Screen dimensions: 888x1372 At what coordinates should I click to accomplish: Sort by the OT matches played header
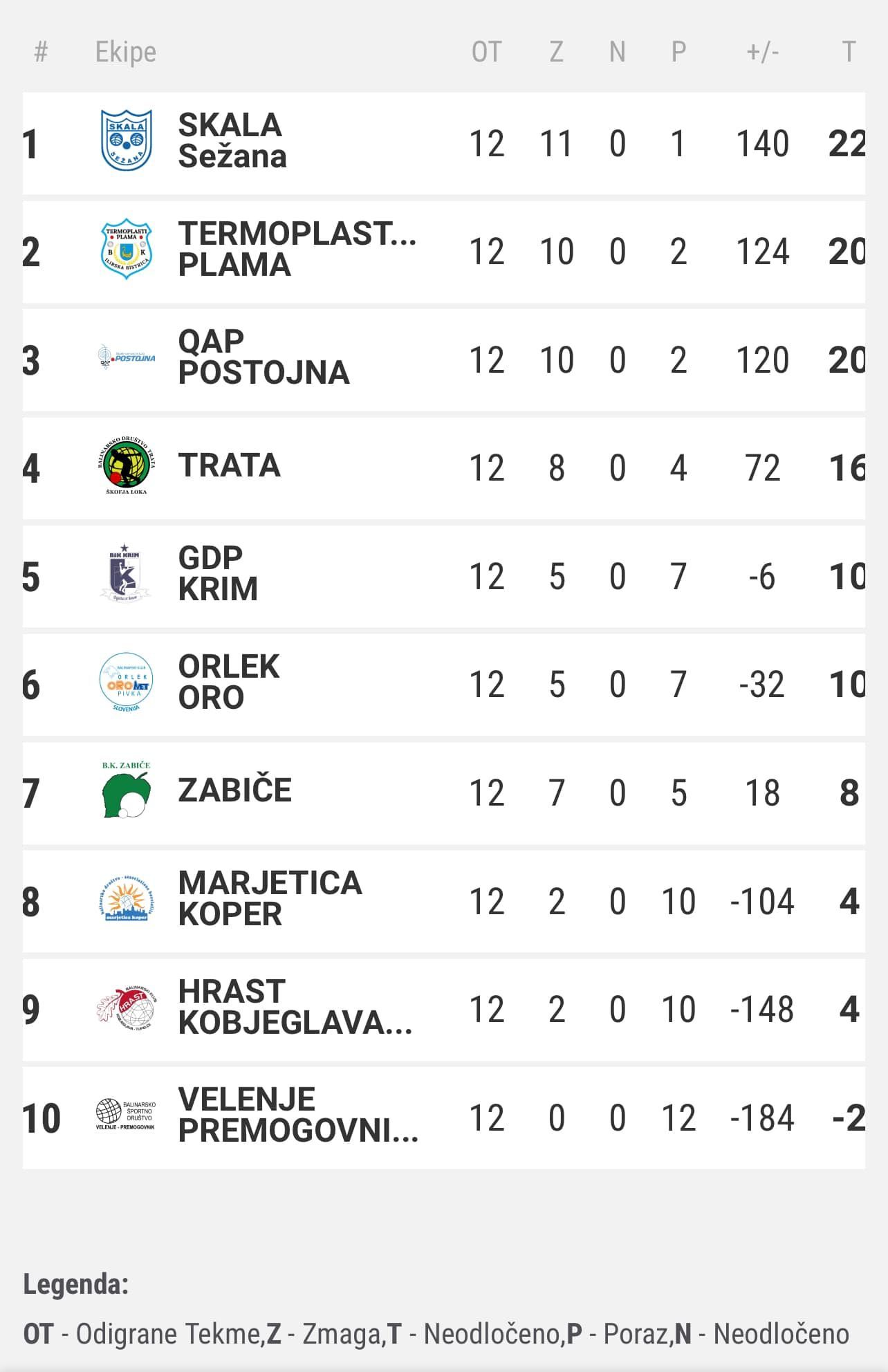coord(486,52)
